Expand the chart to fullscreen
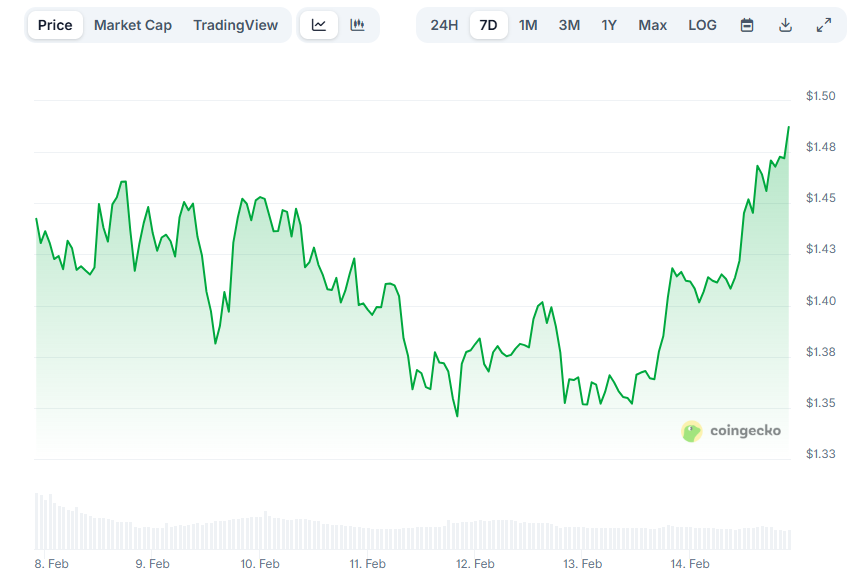 click(x=823, y=25)
